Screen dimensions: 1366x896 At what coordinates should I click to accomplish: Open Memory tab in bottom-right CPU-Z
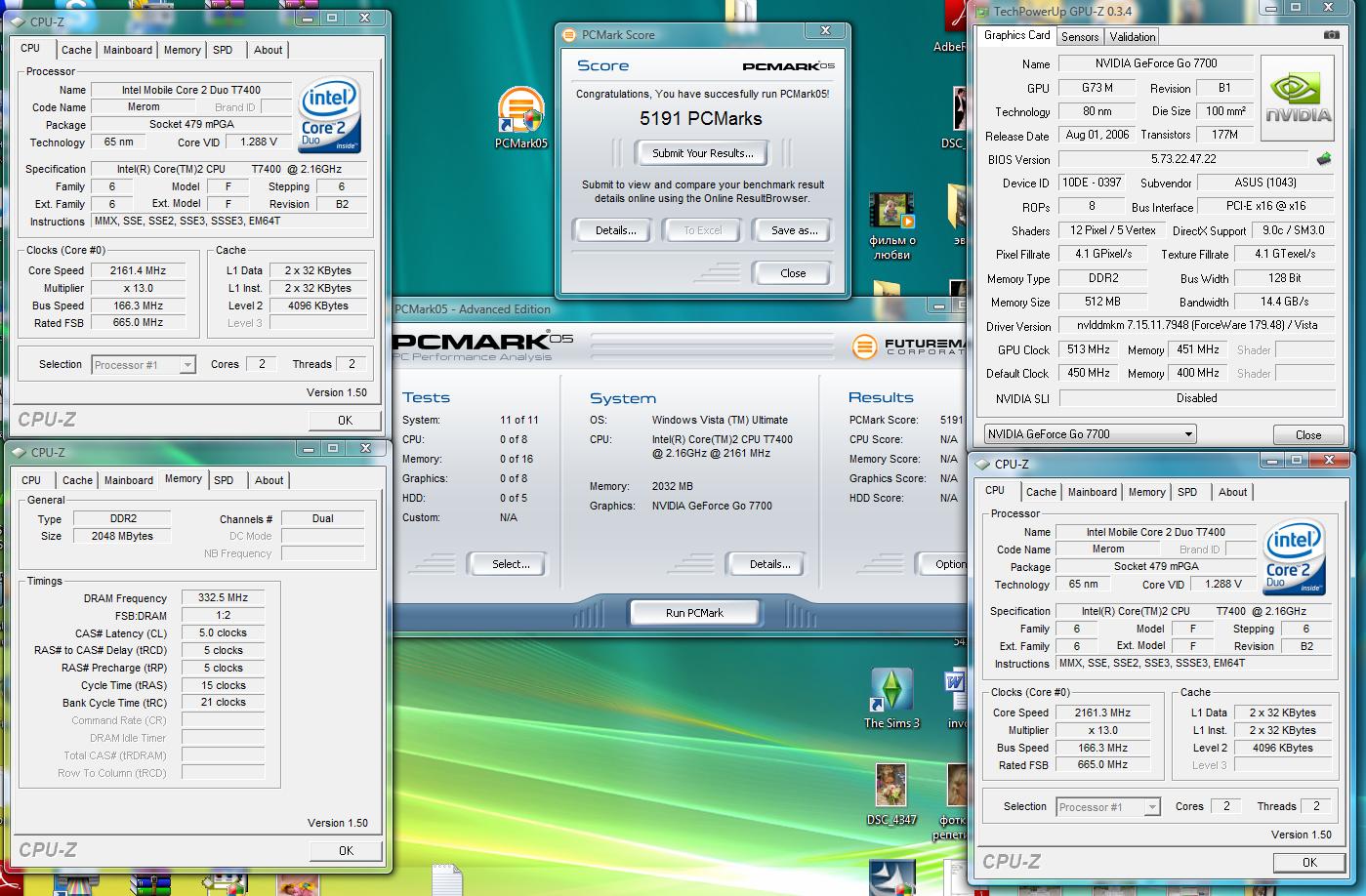pos(1147,492)
